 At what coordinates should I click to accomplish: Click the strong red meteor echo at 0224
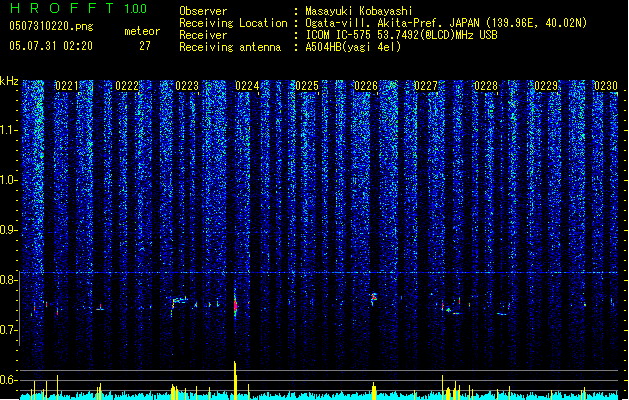[235, 306]
